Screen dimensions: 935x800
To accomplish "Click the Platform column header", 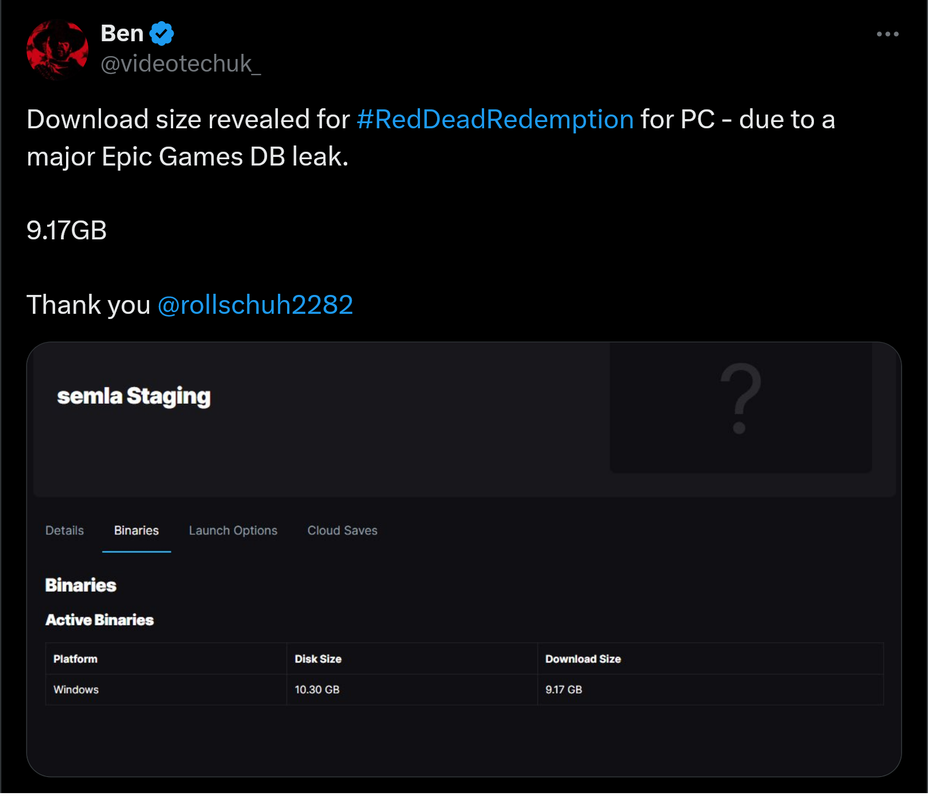I will pos(76,659).
